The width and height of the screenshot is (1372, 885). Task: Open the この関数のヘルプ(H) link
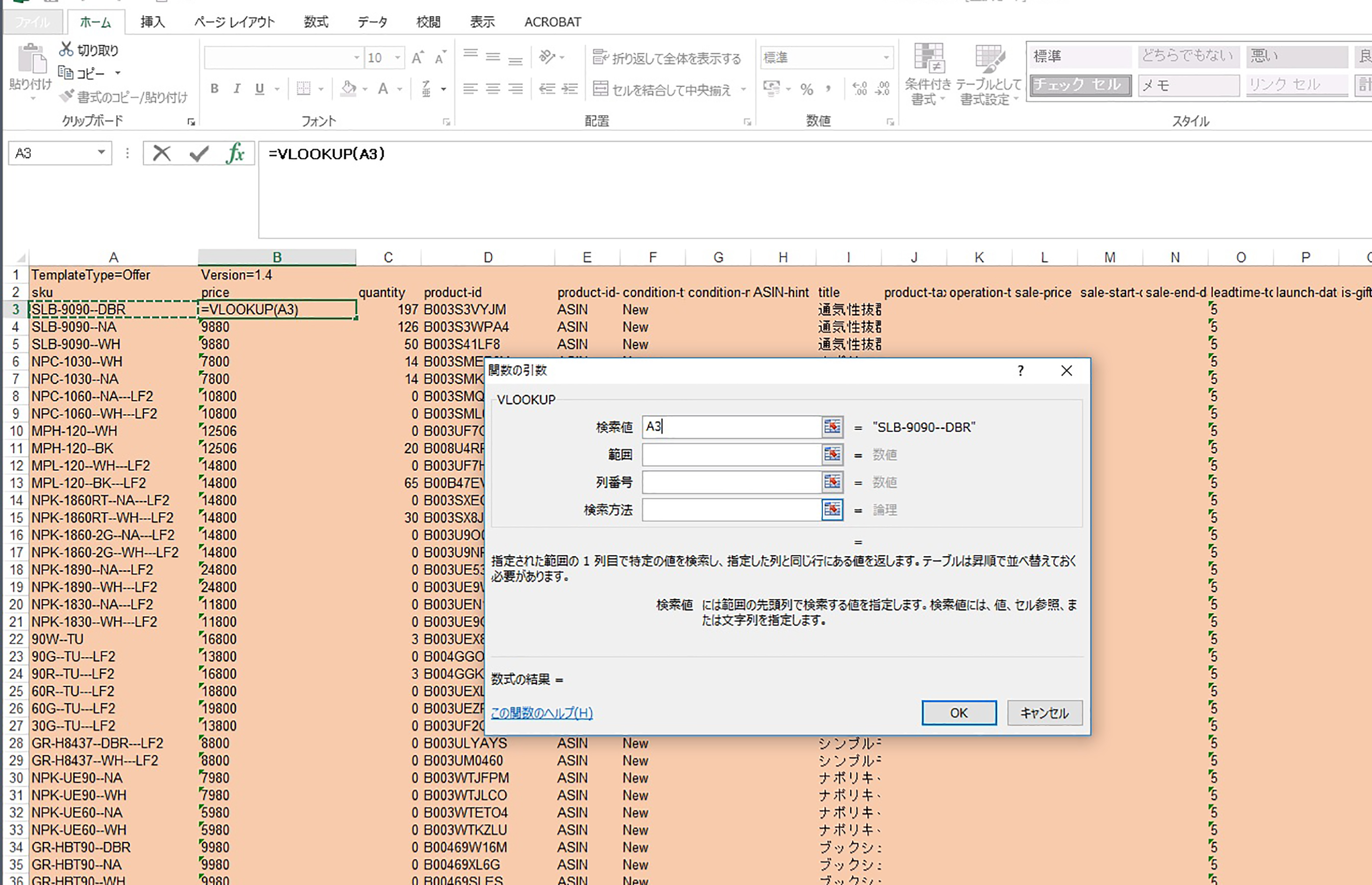click(541, 713)
